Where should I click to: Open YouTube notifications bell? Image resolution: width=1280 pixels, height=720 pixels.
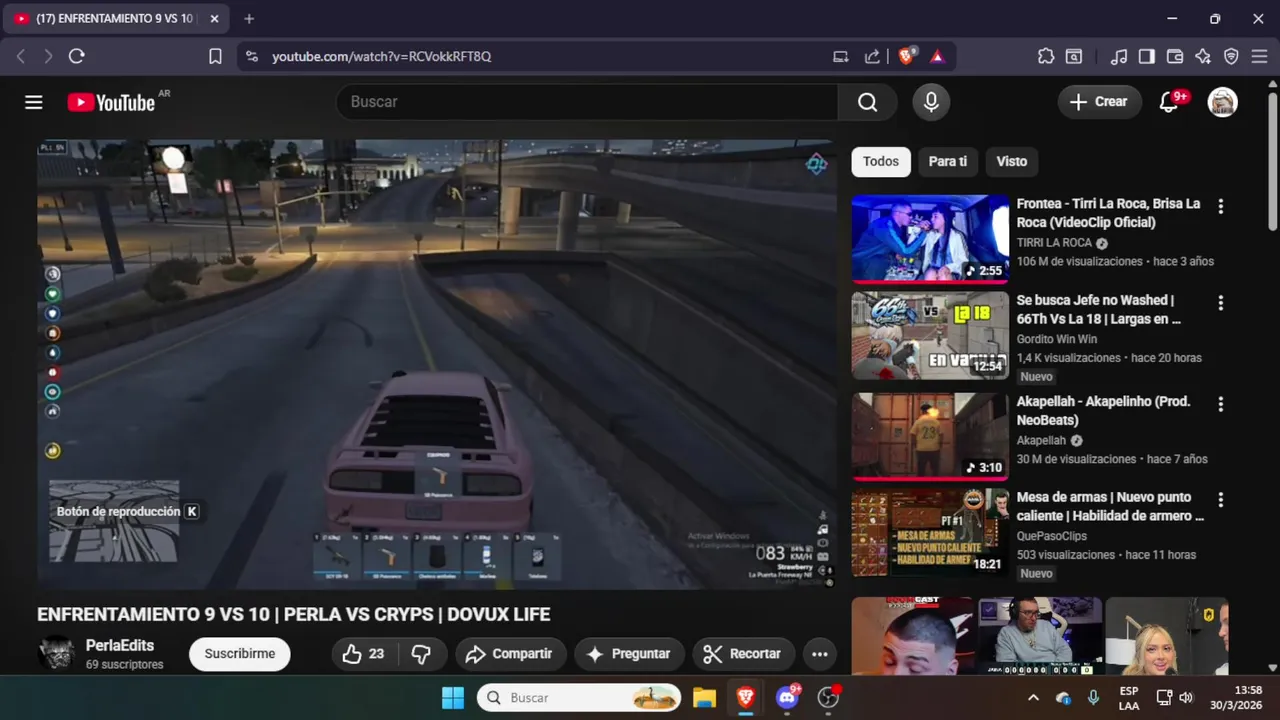(1169, 102)
